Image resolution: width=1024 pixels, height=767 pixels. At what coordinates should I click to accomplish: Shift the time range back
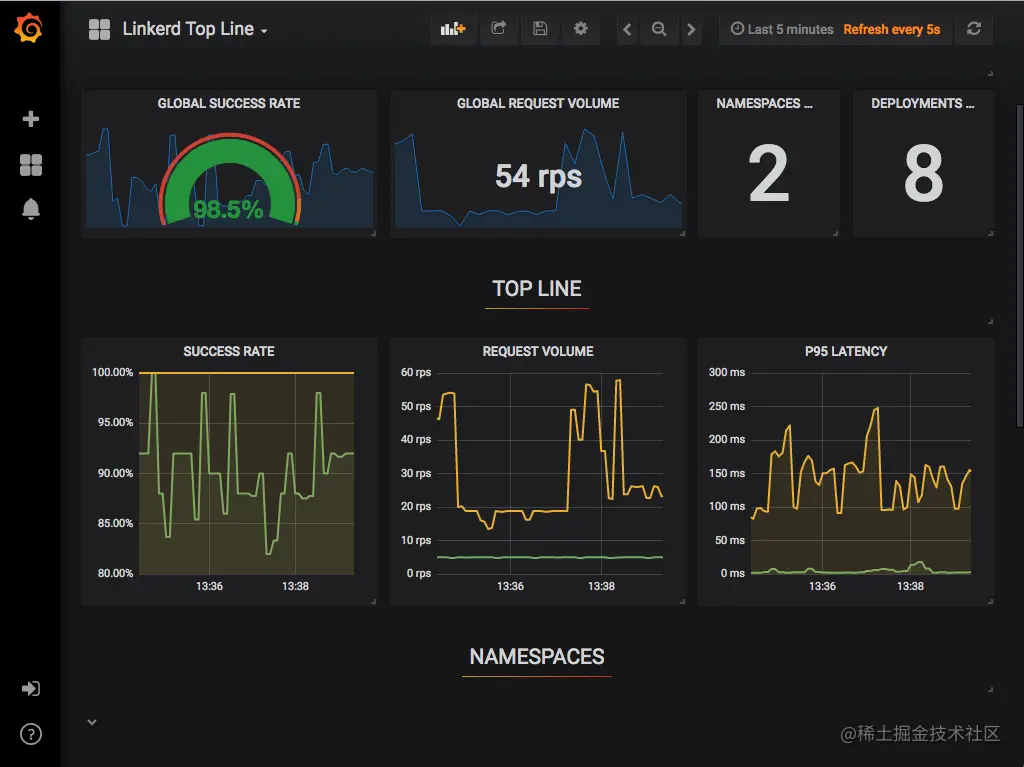pyautogui.click(x=626, y=29)
